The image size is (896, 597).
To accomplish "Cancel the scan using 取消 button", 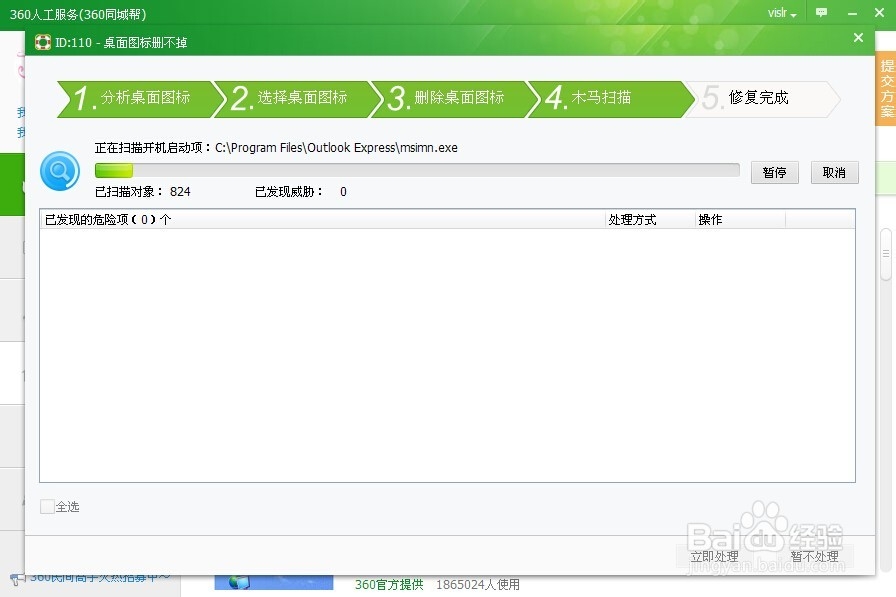I will click(835, 172).
